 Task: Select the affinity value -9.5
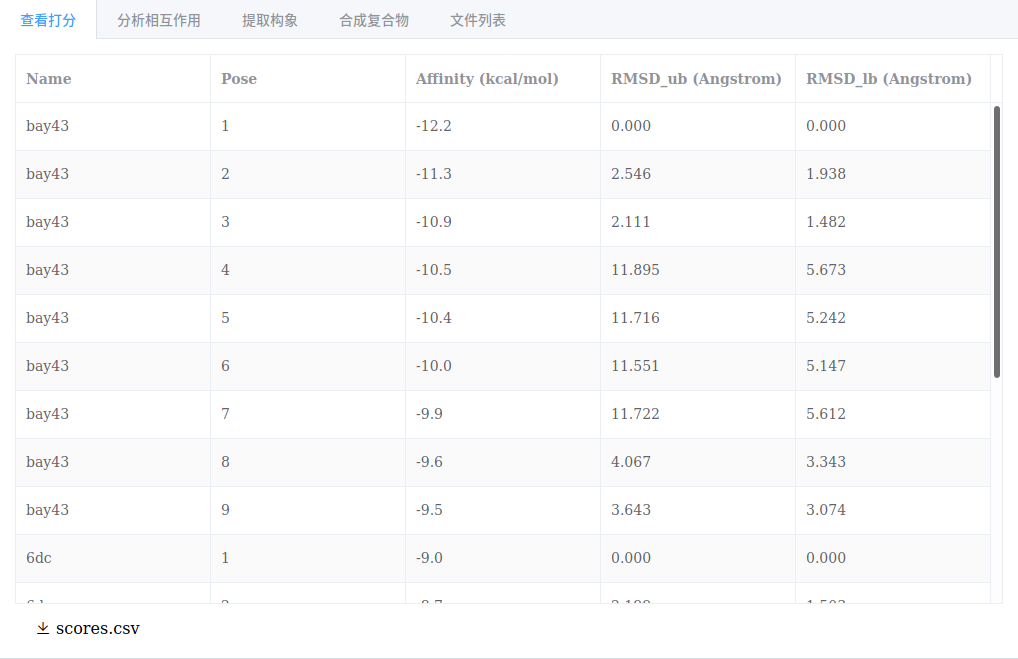pyautogui.click(x=429, y=510)
